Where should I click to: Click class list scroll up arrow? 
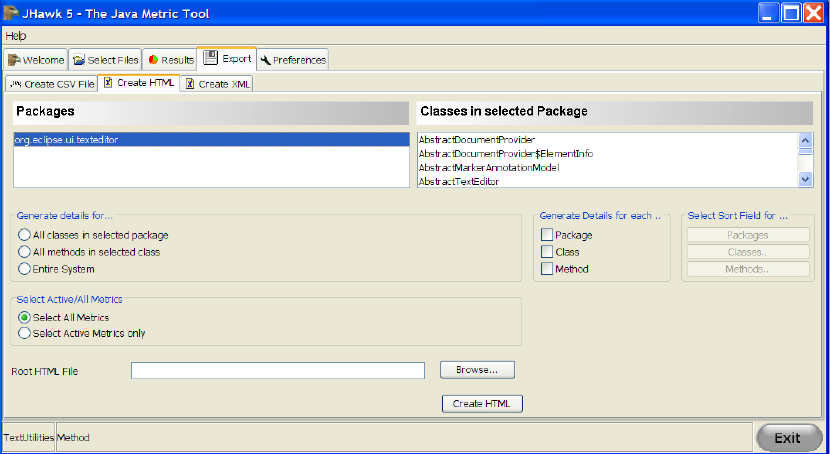point(805,140)
